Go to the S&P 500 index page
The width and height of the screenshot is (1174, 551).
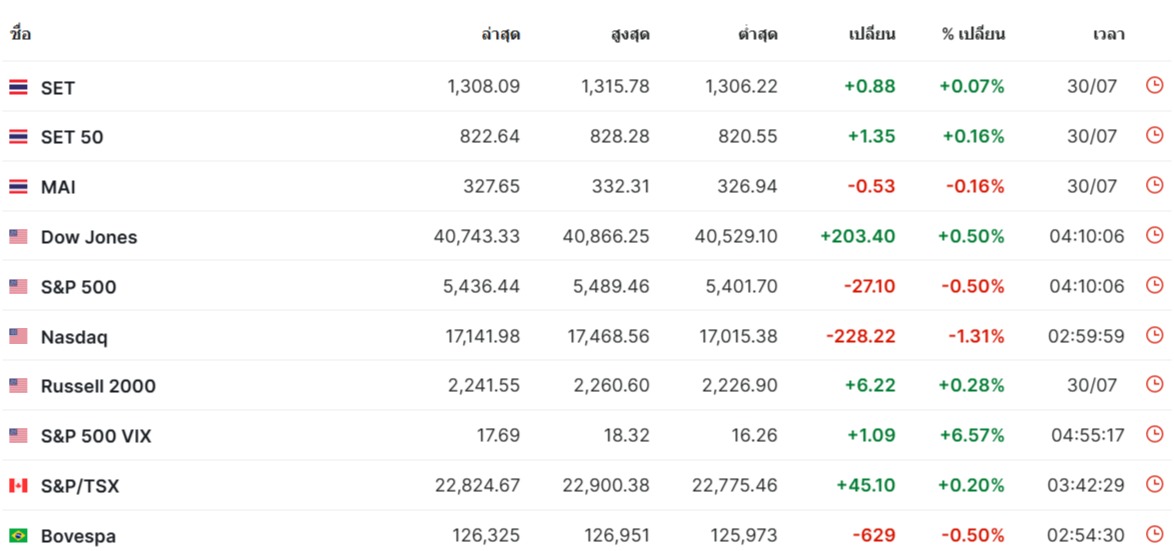click(78, 287)
